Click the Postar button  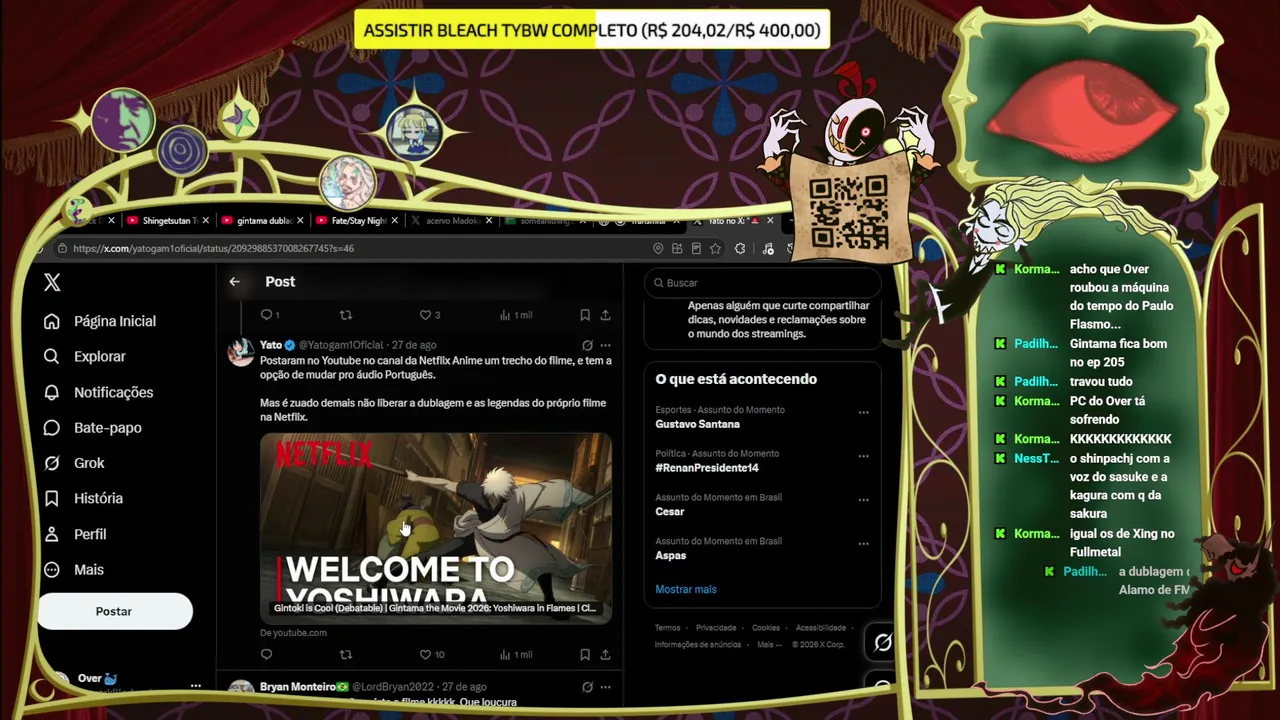[x=114, y=611]
